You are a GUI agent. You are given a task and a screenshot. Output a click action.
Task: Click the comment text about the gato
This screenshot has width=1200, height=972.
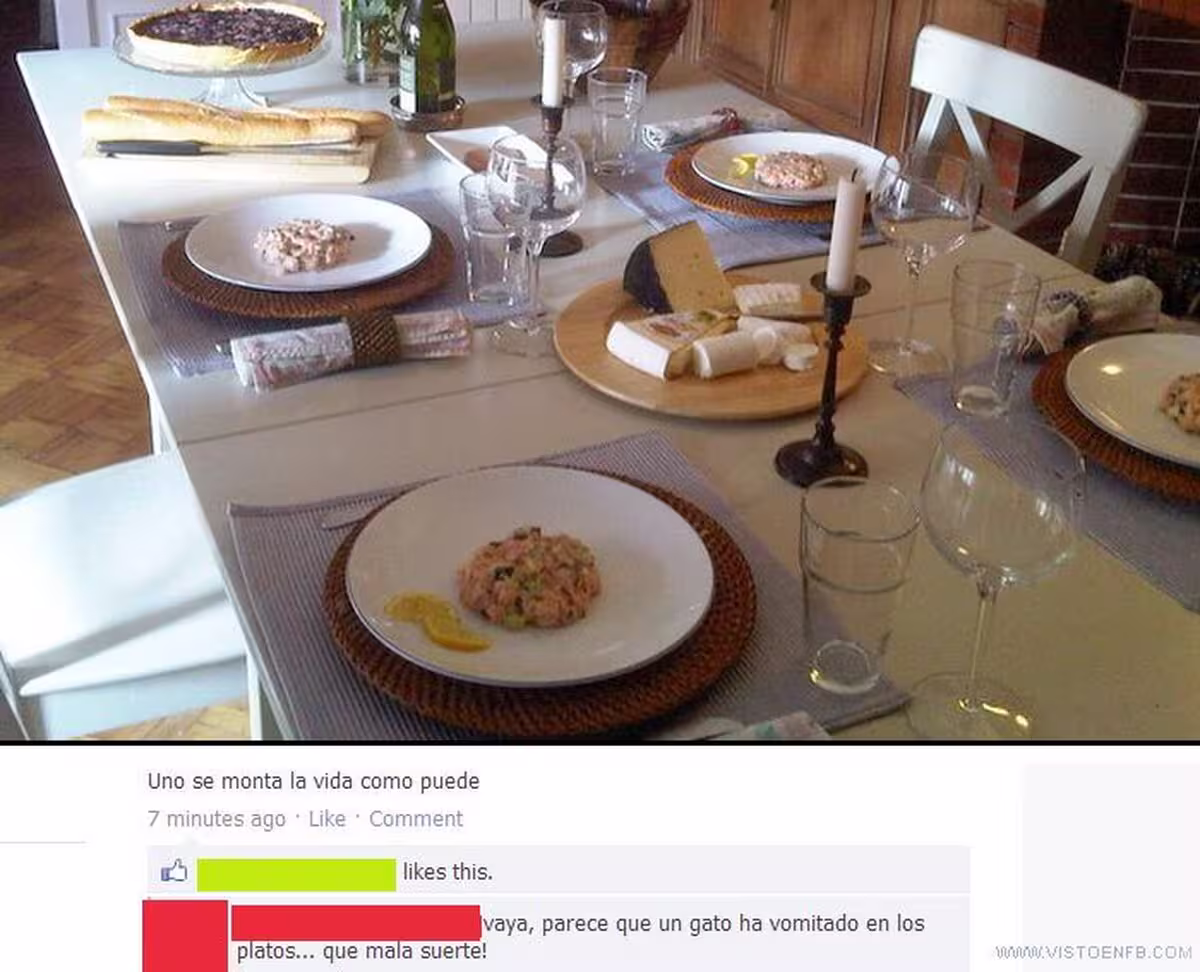pyautogui.click(x=581, y=937)
